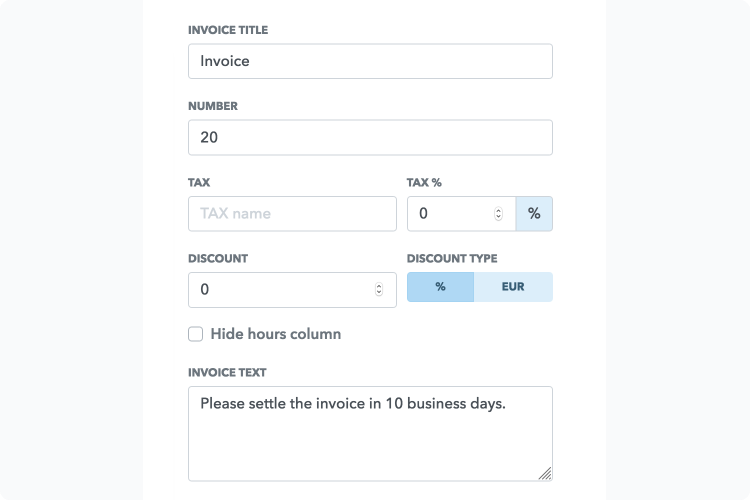Grab the Invoice Text resize handle
Viewport: 750px width, 500px height.
tap(545, 473)
